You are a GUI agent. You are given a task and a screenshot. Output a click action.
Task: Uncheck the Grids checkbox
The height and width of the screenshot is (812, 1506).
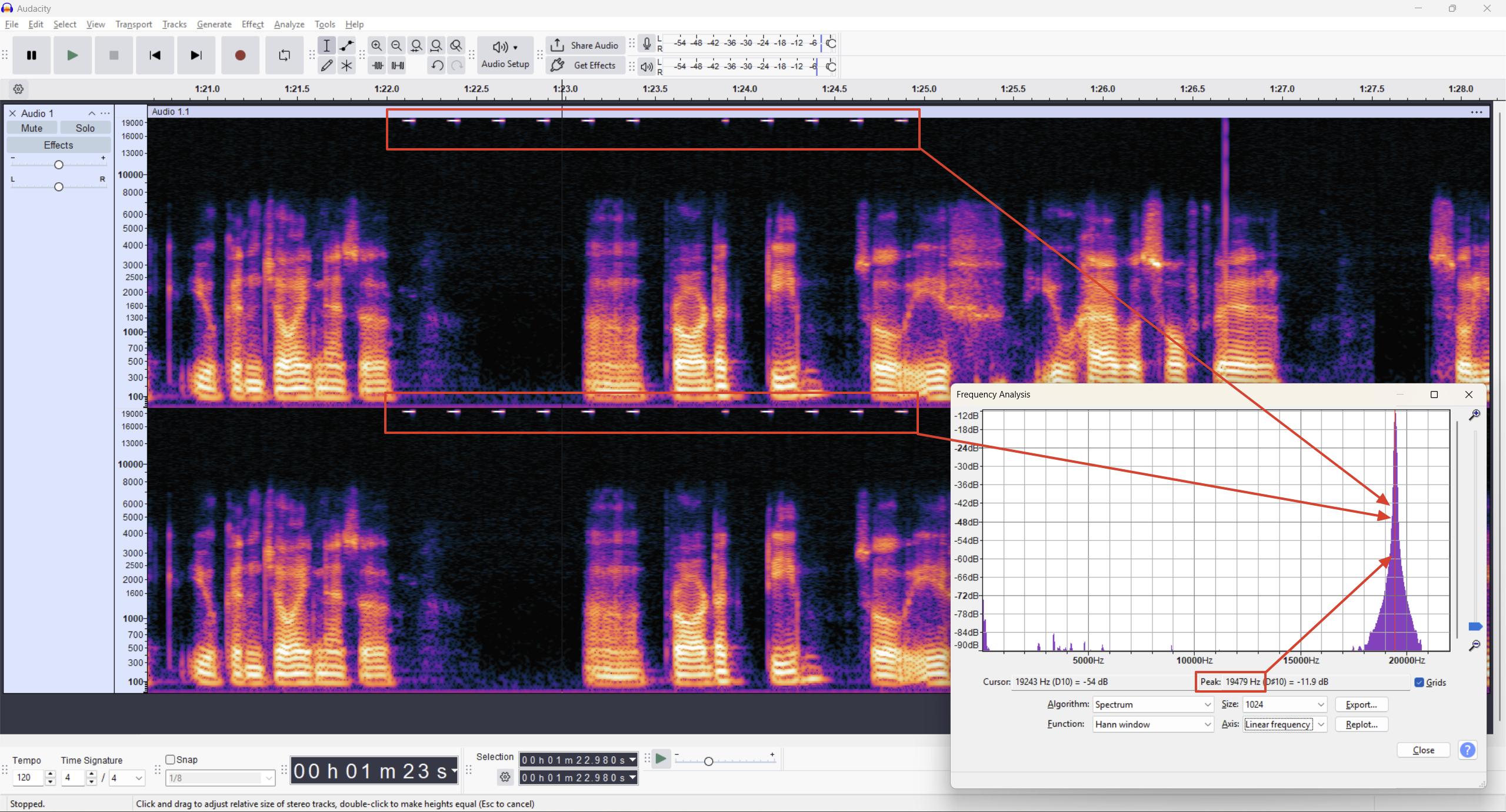[1420, 682]
